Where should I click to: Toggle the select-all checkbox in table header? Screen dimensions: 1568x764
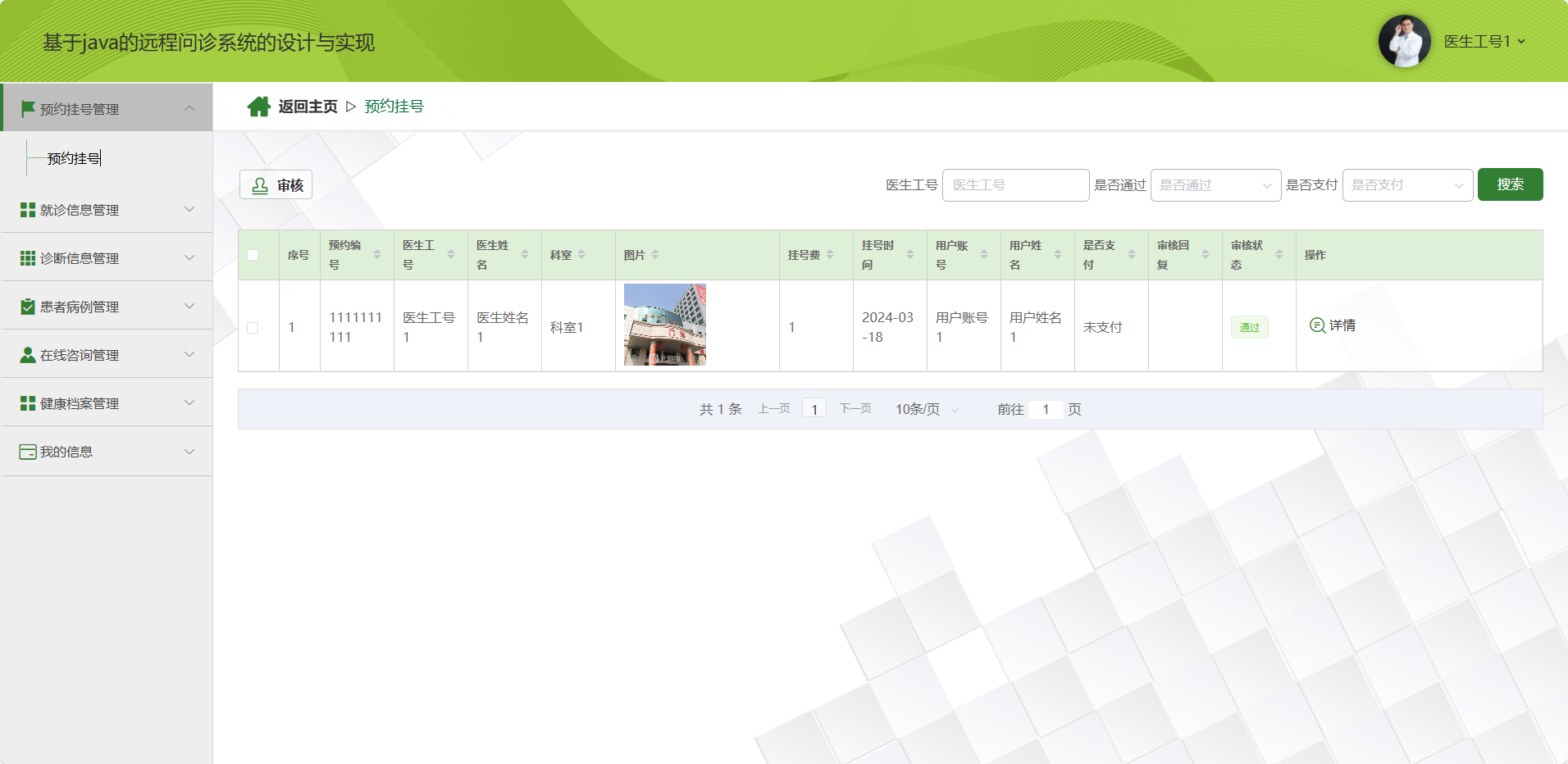(x=253, y=255)
